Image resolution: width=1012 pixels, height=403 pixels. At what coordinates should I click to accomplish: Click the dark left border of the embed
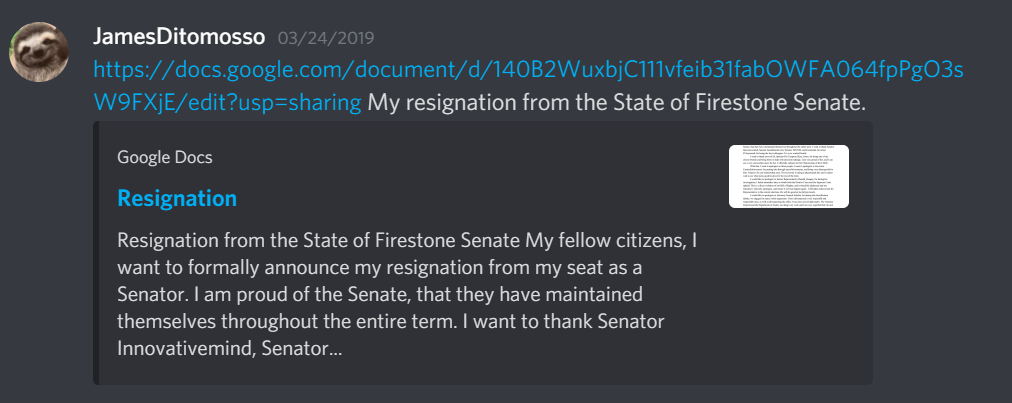[x=96, y=253]
